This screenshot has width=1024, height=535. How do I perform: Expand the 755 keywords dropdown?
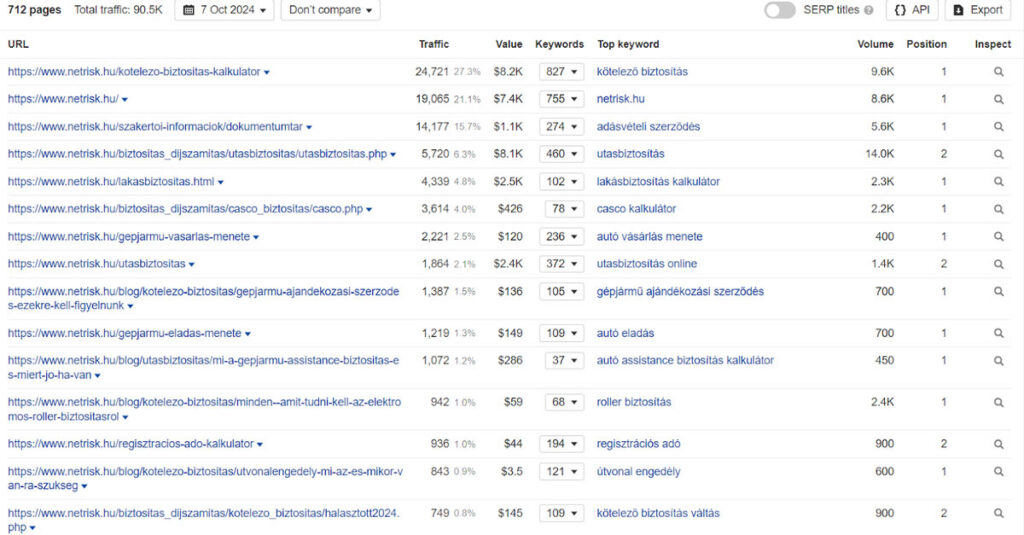click(x=562, y=99)
